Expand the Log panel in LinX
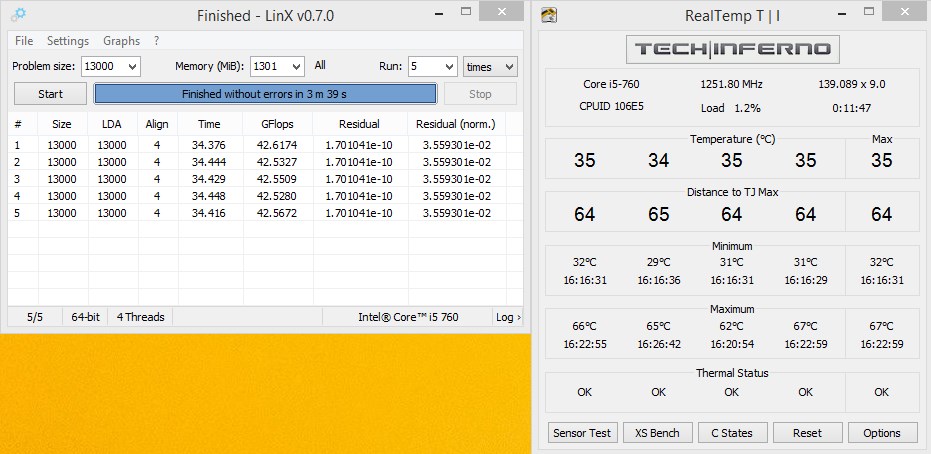931x454 pixels. pyautogui.click(x=508, y=317)
